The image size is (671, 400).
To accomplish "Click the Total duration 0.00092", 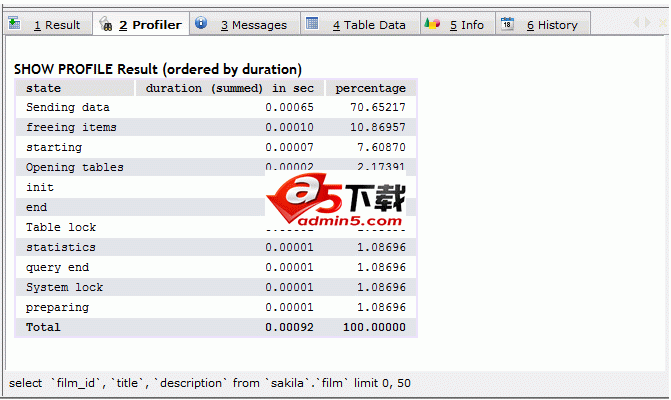I will point(289,327).
